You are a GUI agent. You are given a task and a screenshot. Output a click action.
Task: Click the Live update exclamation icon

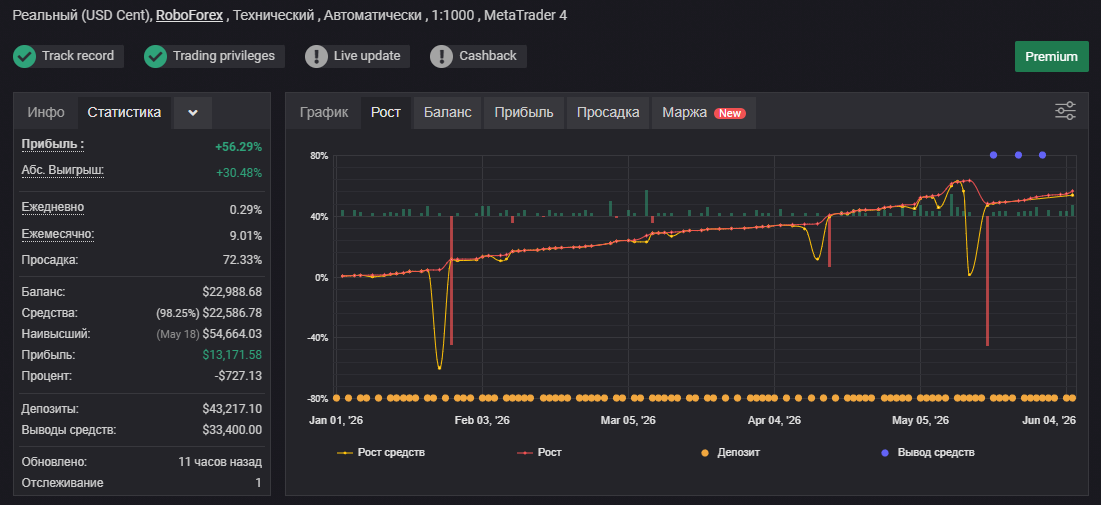[317, 56]
